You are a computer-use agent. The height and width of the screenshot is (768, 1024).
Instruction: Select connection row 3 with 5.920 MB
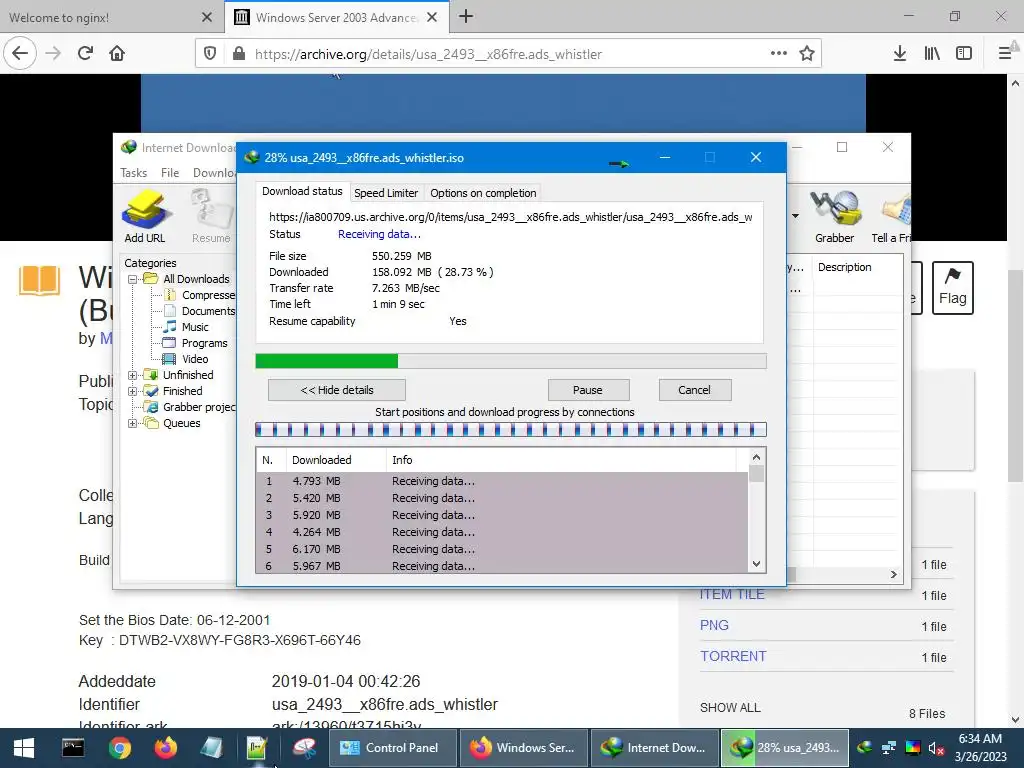502,515
